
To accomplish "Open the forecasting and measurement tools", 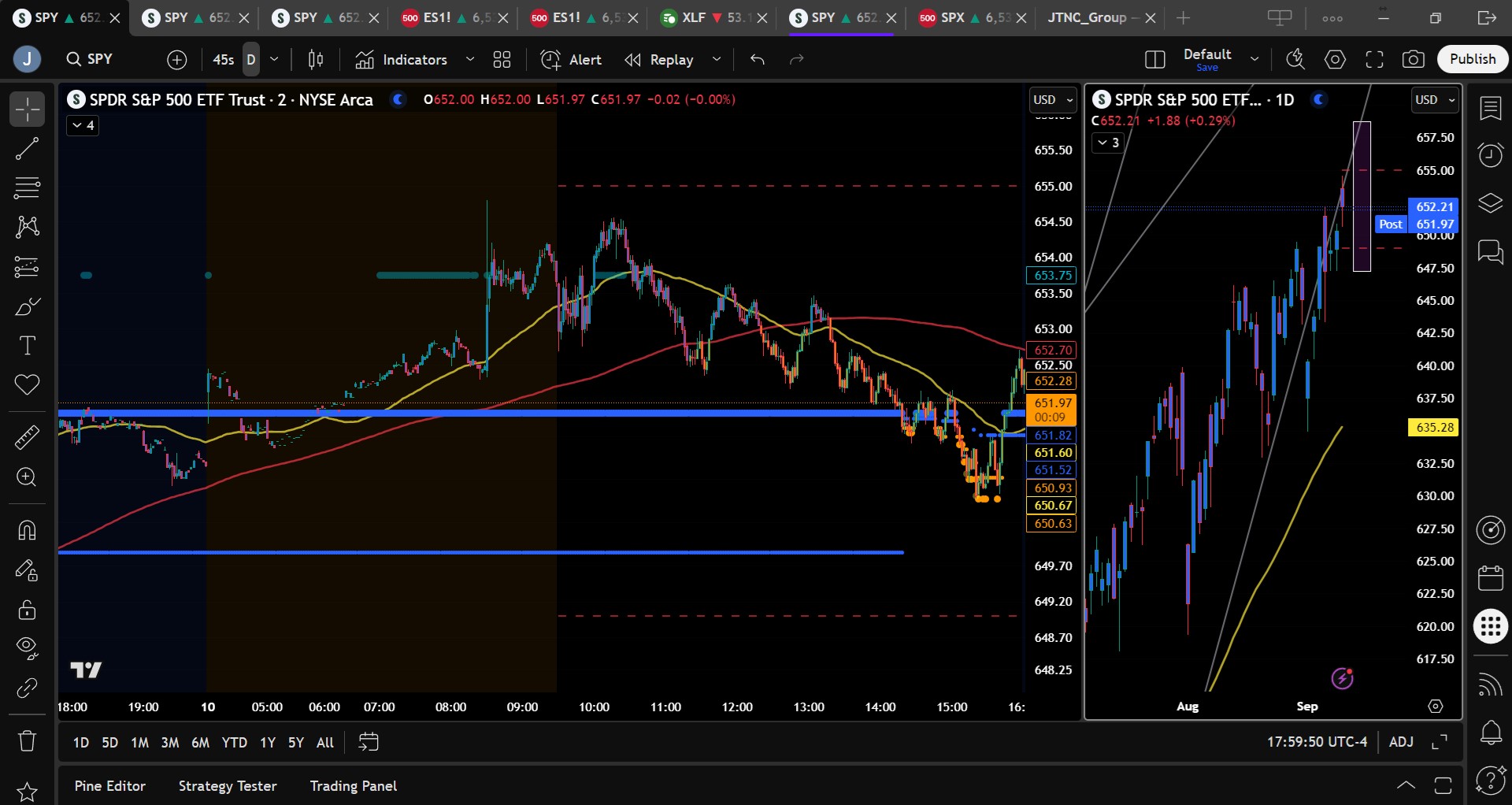I will pyautogui.click(x=27, y=267).
